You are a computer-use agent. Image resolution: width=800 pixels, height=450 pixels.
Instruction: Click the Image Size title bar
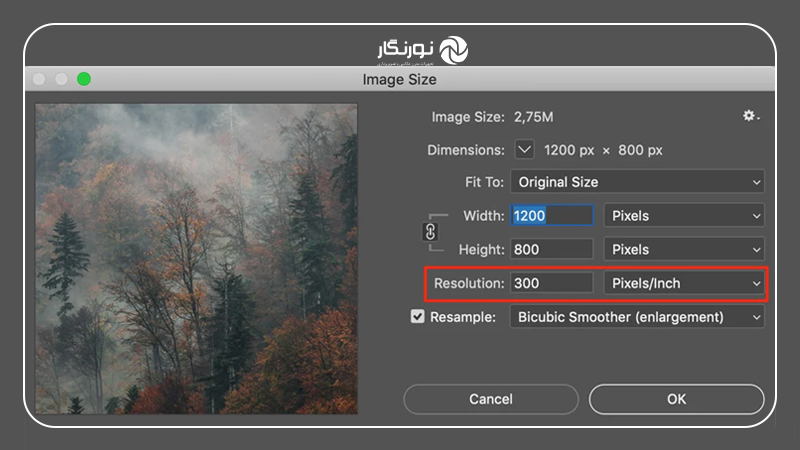pyautogui.click(x=400, y=79)
